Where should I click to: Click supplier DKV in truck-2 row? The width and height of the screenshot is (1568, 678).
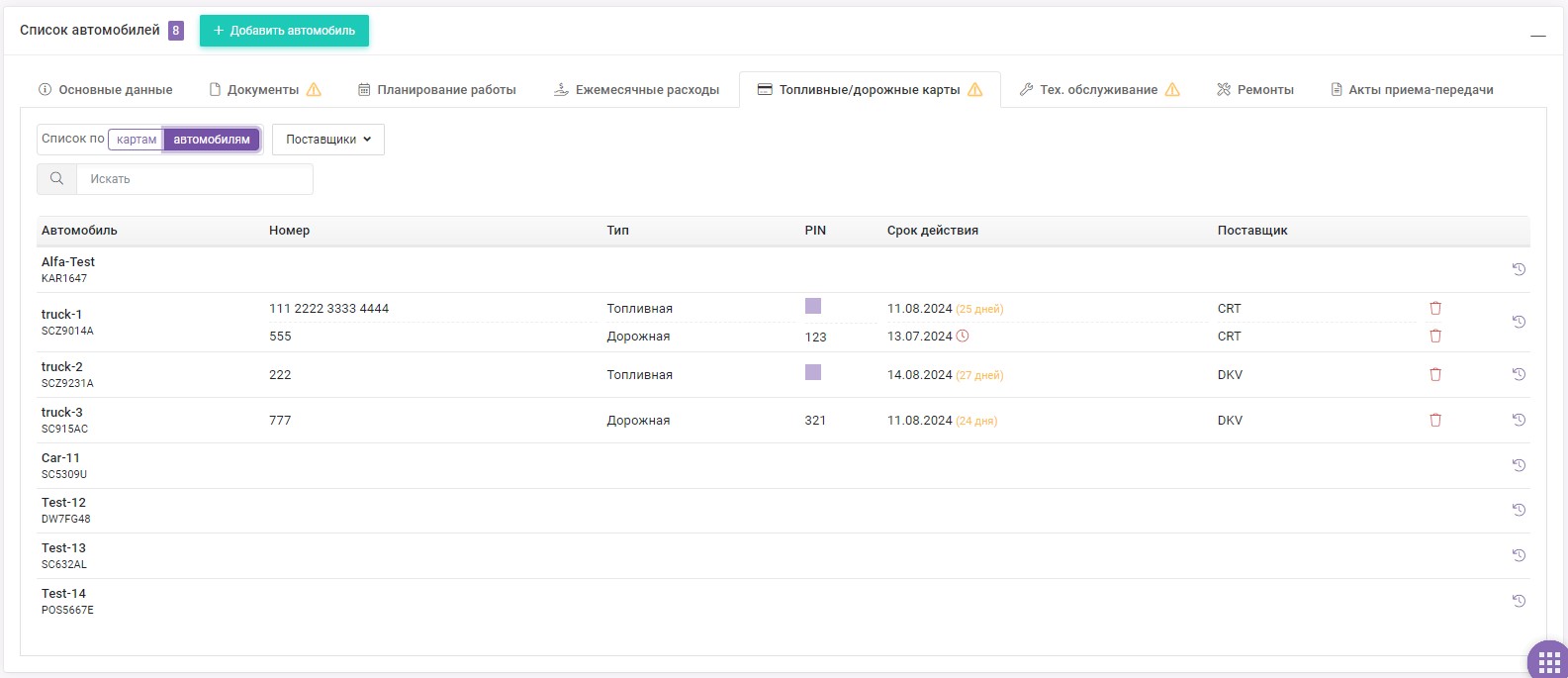tap(1230, 375)
